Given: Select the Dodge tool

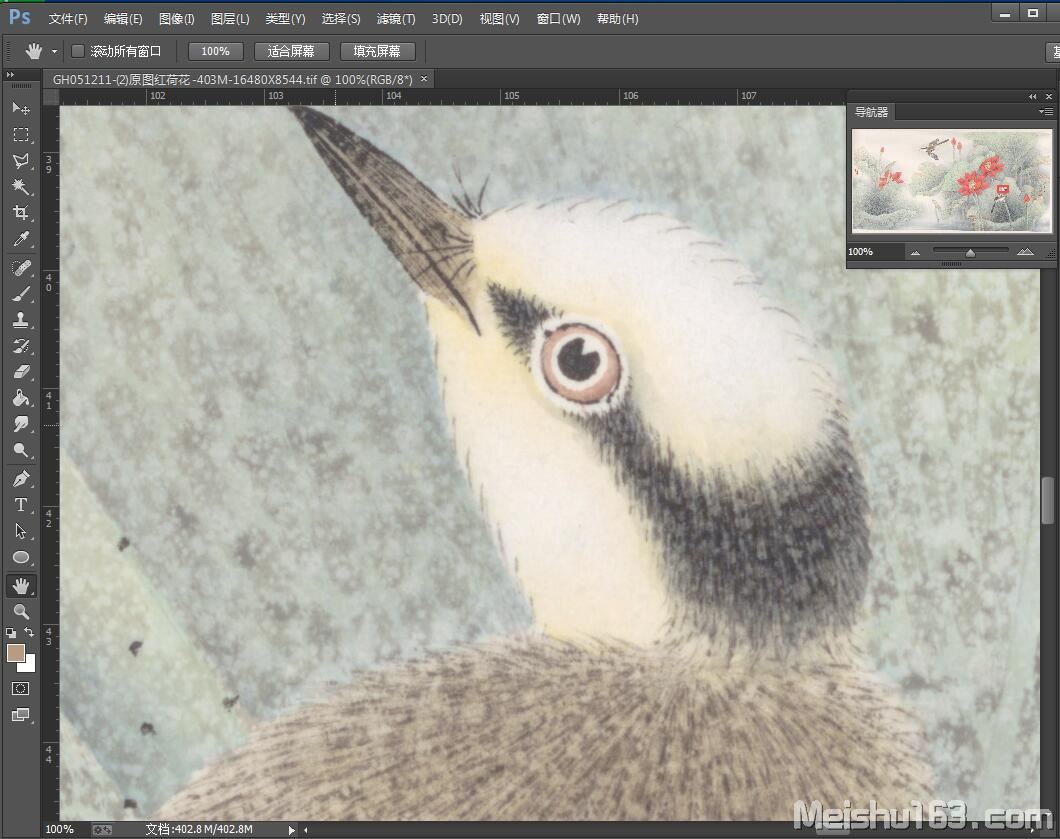Looking at the screenshot, I should click(x=21, y=450).
